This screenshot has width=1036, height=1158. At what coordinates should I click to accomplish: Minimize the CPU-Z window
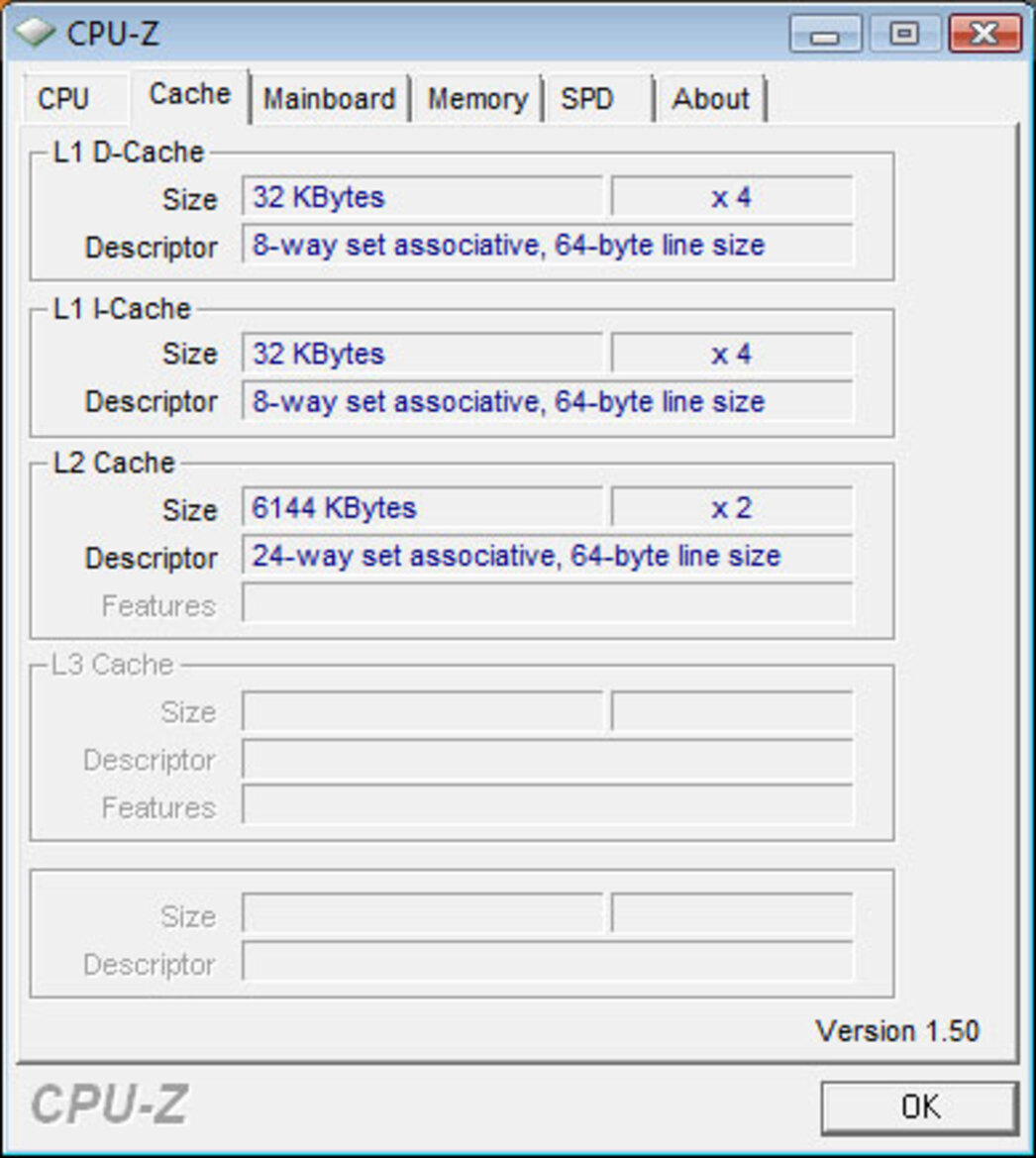pyautogui.click(x=825, y=34)
